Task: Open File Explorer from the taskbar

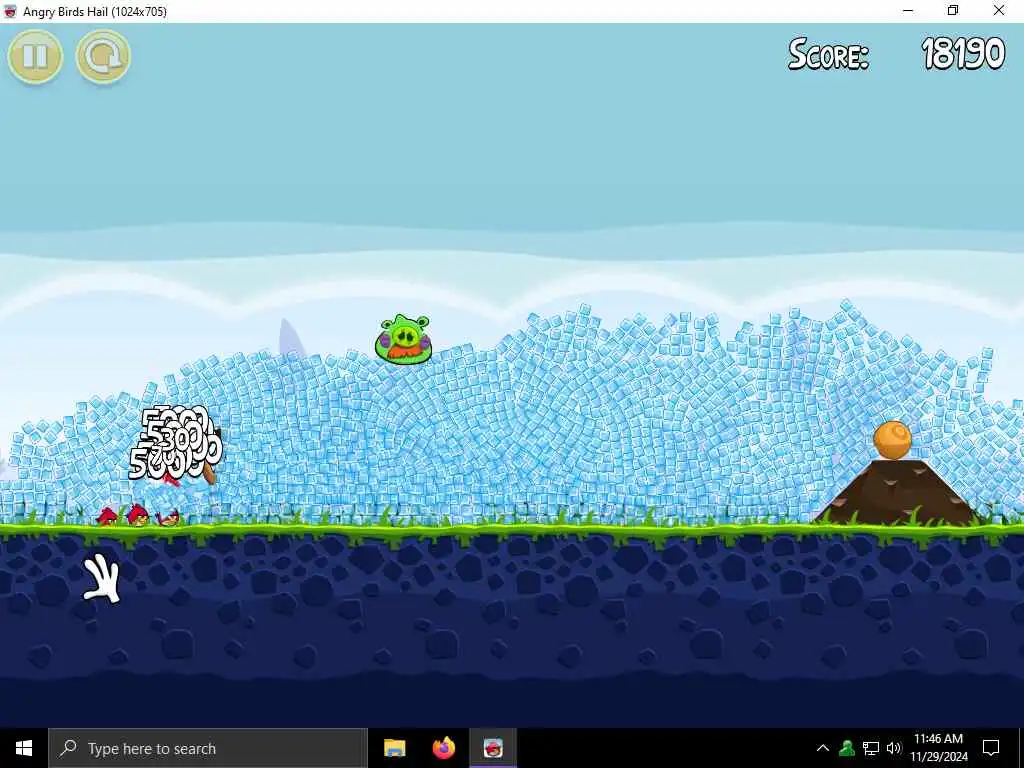Action: tap(394, 748)
